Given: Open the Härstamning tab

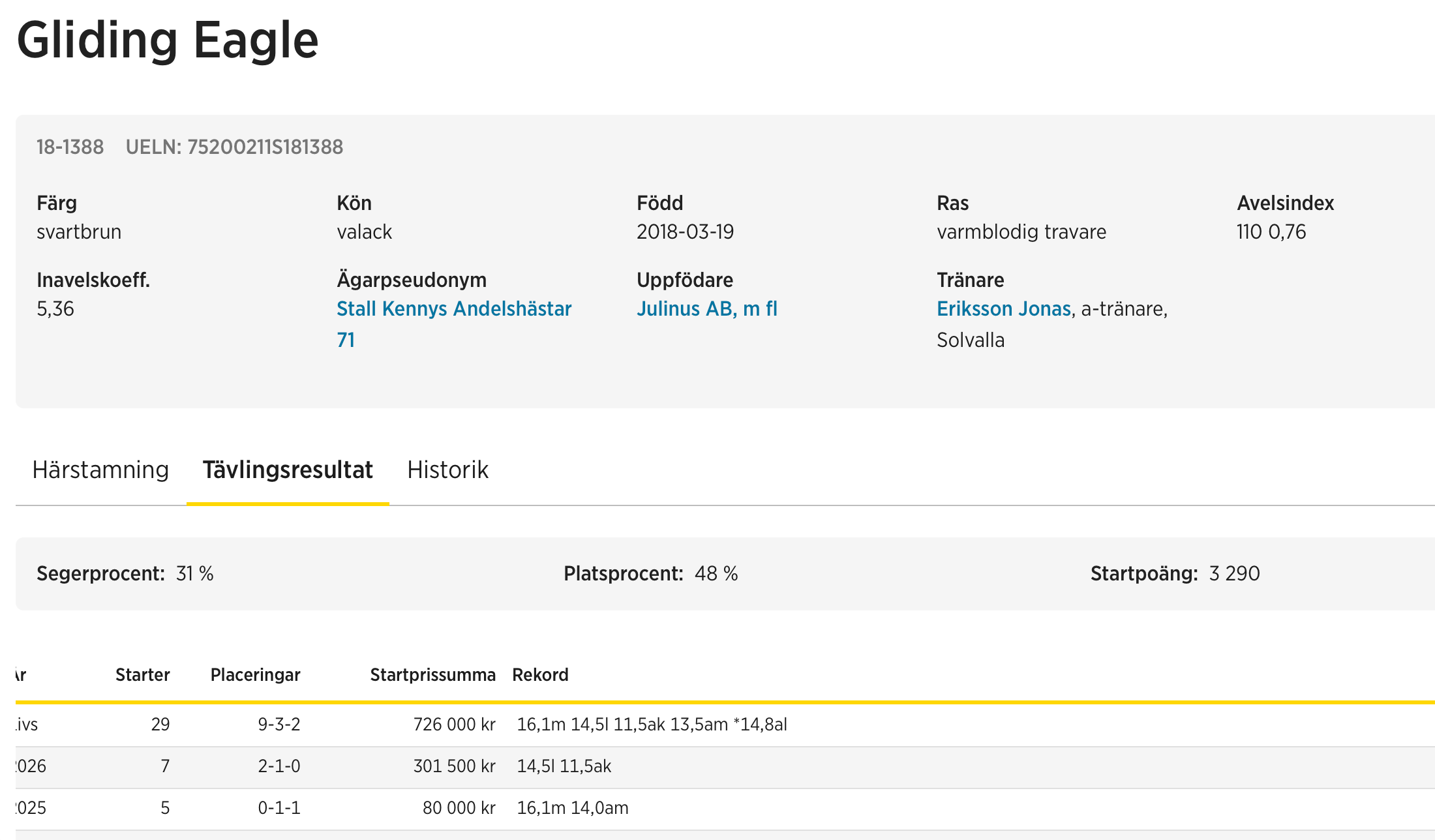Looking at the screenshot, I should coord(100,470).
